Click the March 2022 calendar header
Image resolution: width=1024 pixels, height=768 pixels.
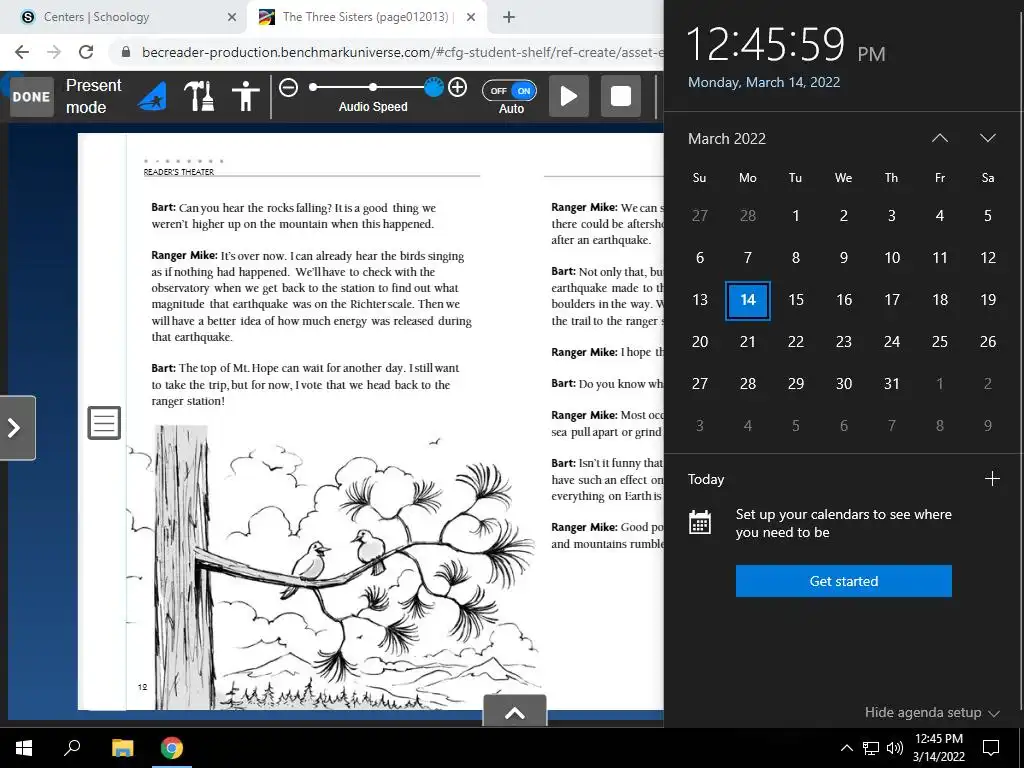pyautogui.click(x=726, y=138)
